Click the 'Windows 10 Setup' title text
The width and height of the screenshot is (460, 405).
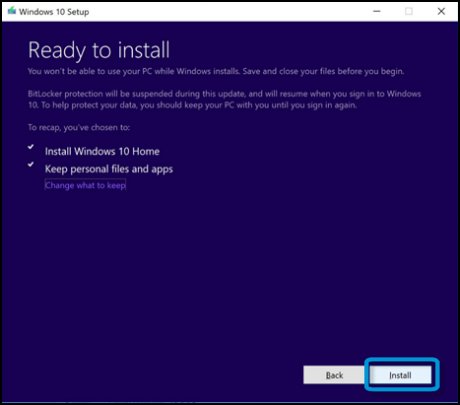pos(54,12)
